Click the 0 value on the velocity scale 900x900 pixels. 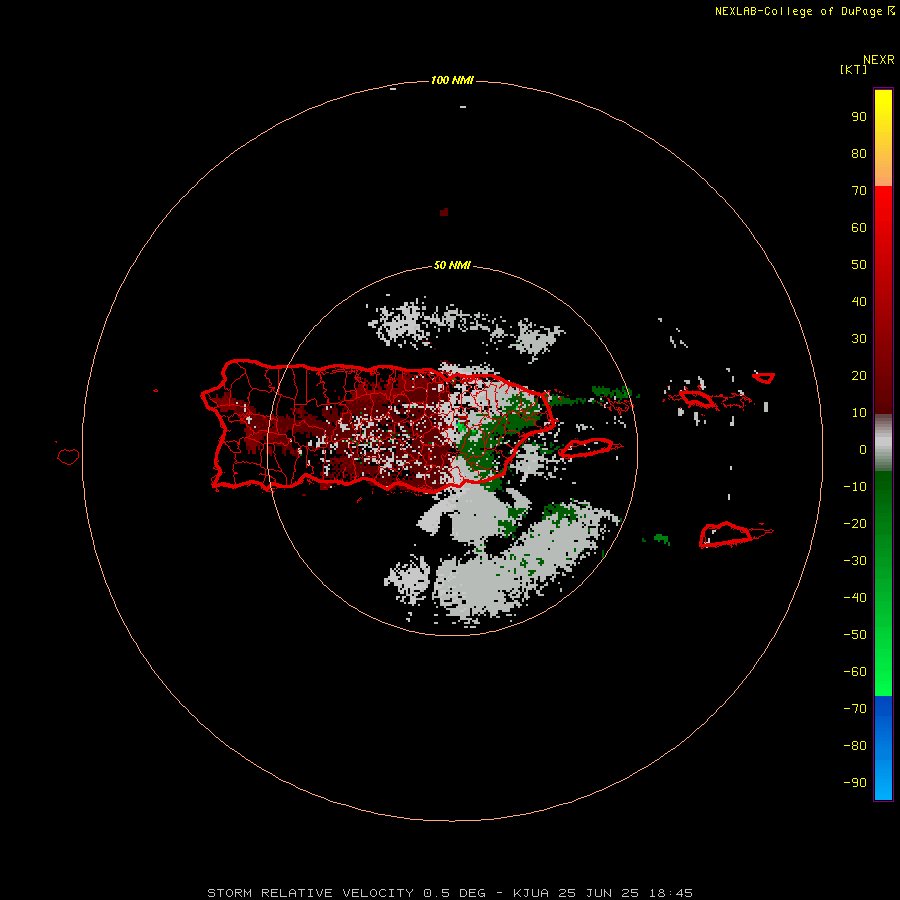[863, 450]
